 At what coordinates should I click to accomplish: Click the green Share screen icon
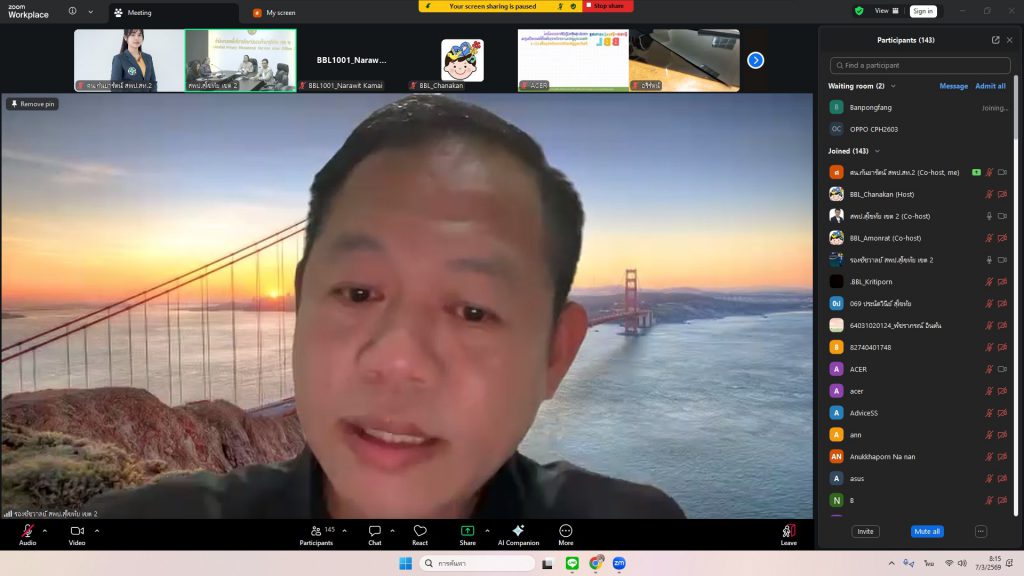[x=467, y=531]
